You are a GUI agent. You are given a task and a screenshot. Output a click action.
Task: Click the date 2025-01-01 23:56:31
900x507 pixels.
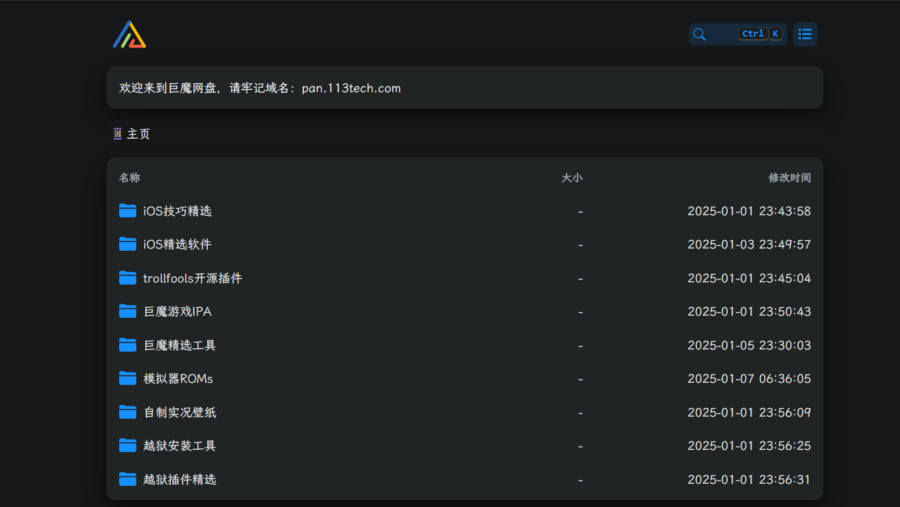[749, 480]
